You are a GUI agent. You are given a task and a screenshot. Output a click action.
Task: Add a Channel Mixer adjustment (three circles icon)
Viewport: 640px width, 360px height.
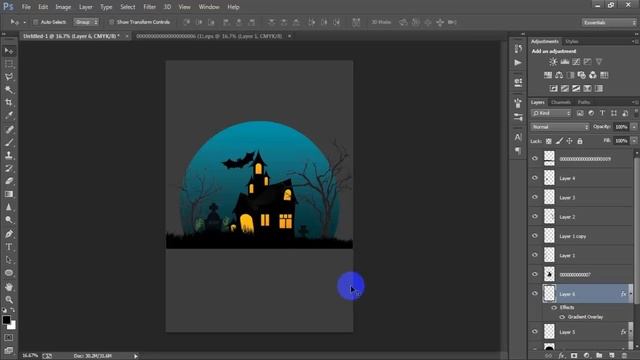[593, 75]
